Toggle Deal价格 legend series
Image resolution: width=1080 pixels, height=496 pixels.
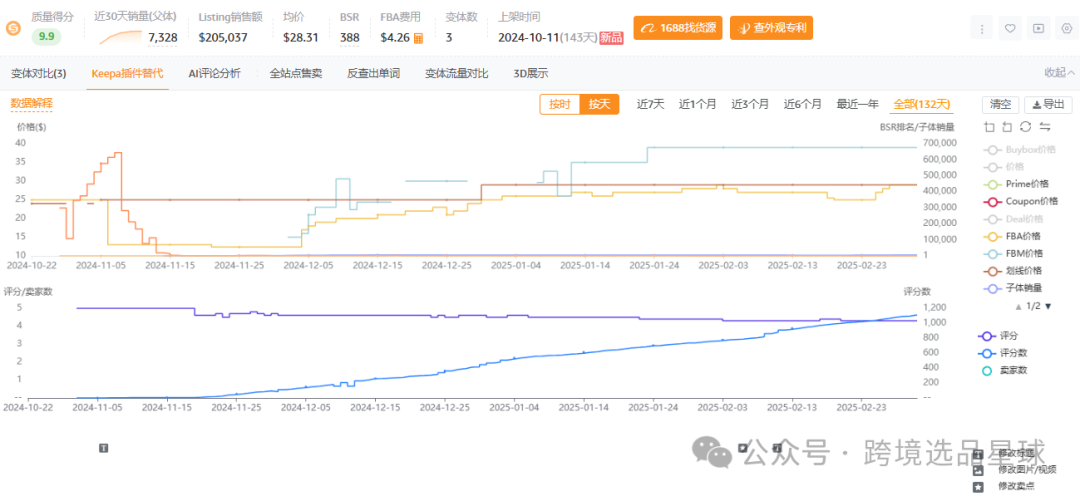tap(1014, 218)
